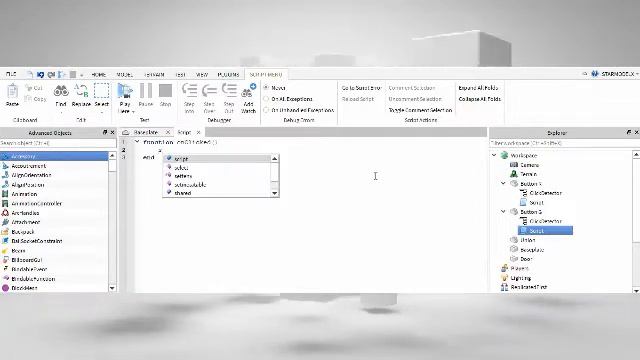Click the new file icon beside FILE
Screen dimensions: 640x360
point(30,75)
